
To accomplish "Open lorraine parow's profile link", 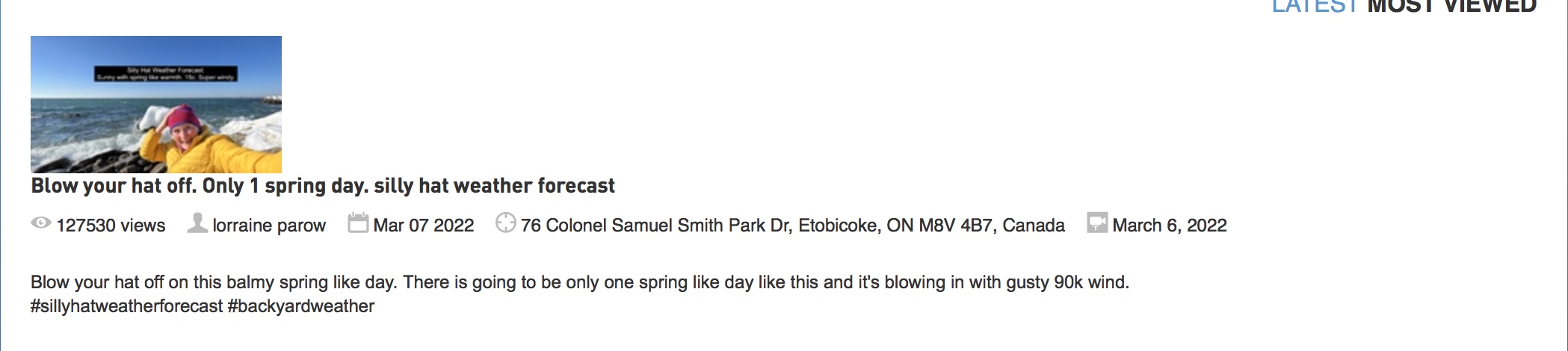I will (x=269, y=226).
